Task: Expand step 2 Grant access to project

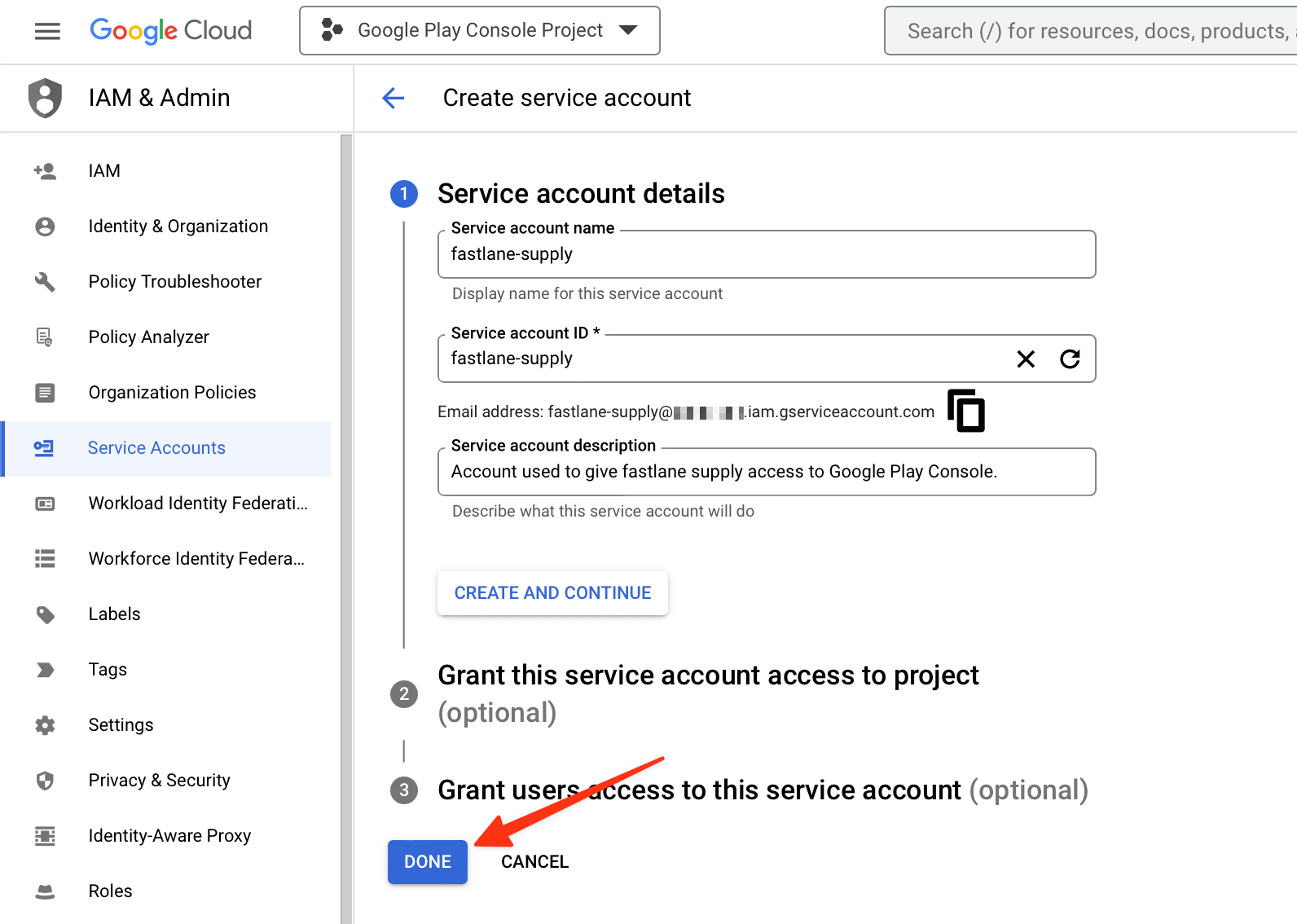Action: [x=707, y=675]
